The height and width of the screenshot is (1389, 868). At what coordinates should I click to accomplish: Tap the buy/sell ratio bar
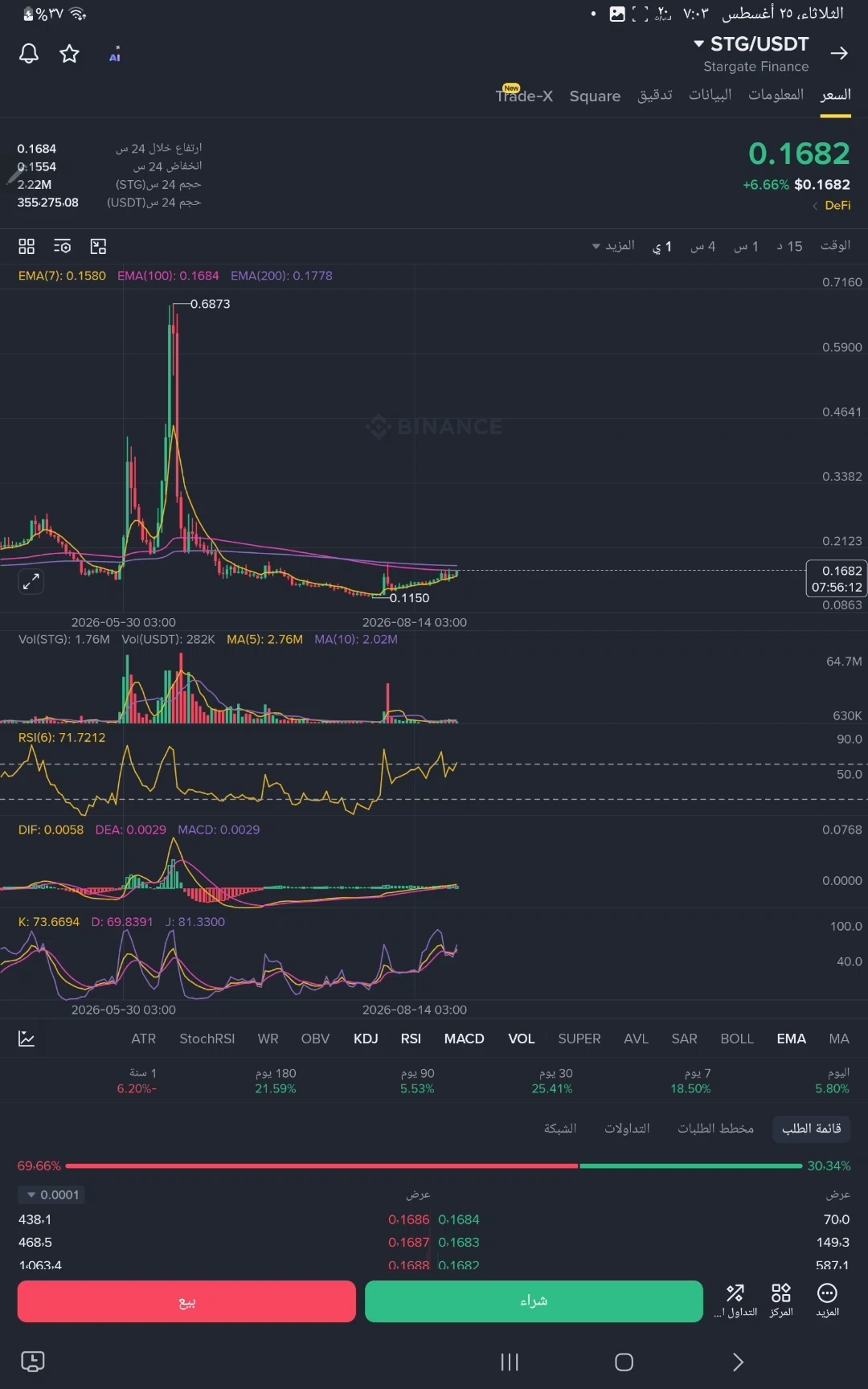(434, 1166)
